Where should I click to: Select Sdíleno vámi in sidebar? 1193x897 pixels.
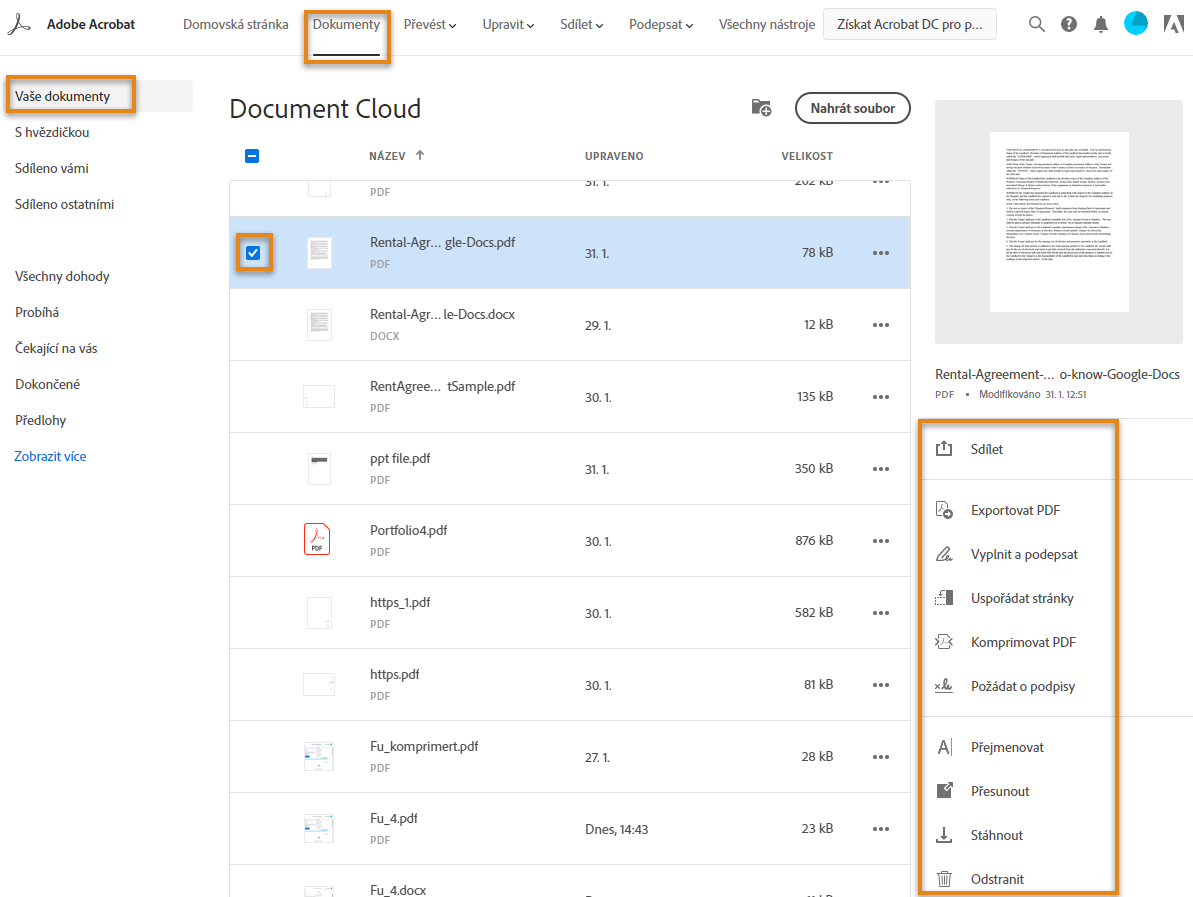(52, 168)
